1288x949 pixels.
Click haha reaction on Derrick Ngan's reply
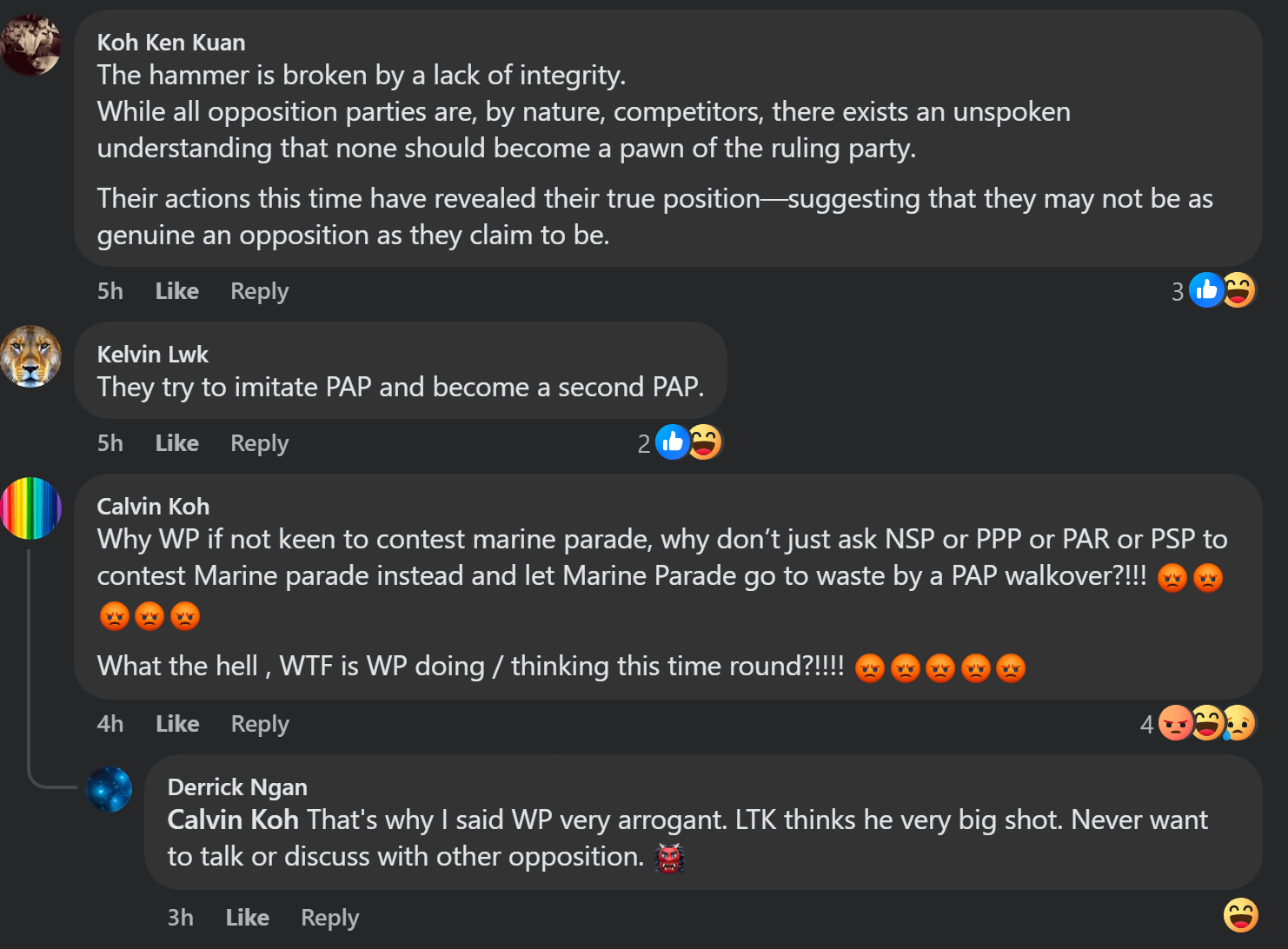pyautogui.click(x=1240, y=916)
